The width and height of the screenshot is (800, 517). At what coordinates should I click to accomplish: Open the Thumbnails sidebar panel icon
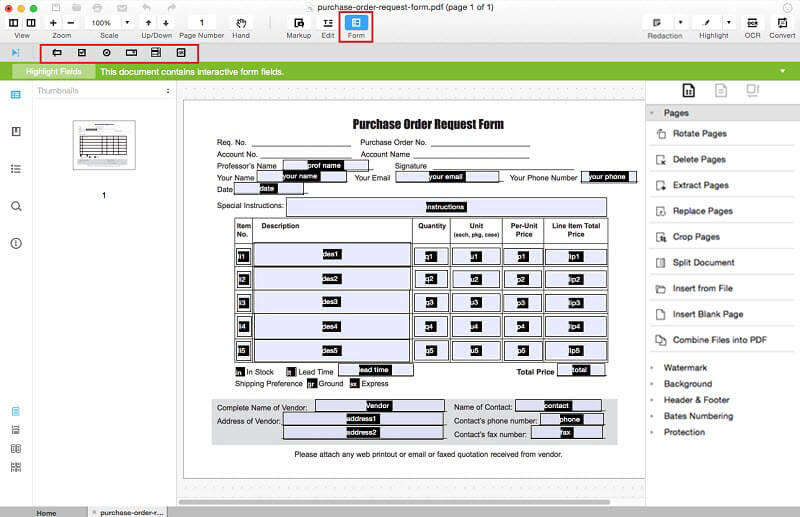(x=16, y=94)
